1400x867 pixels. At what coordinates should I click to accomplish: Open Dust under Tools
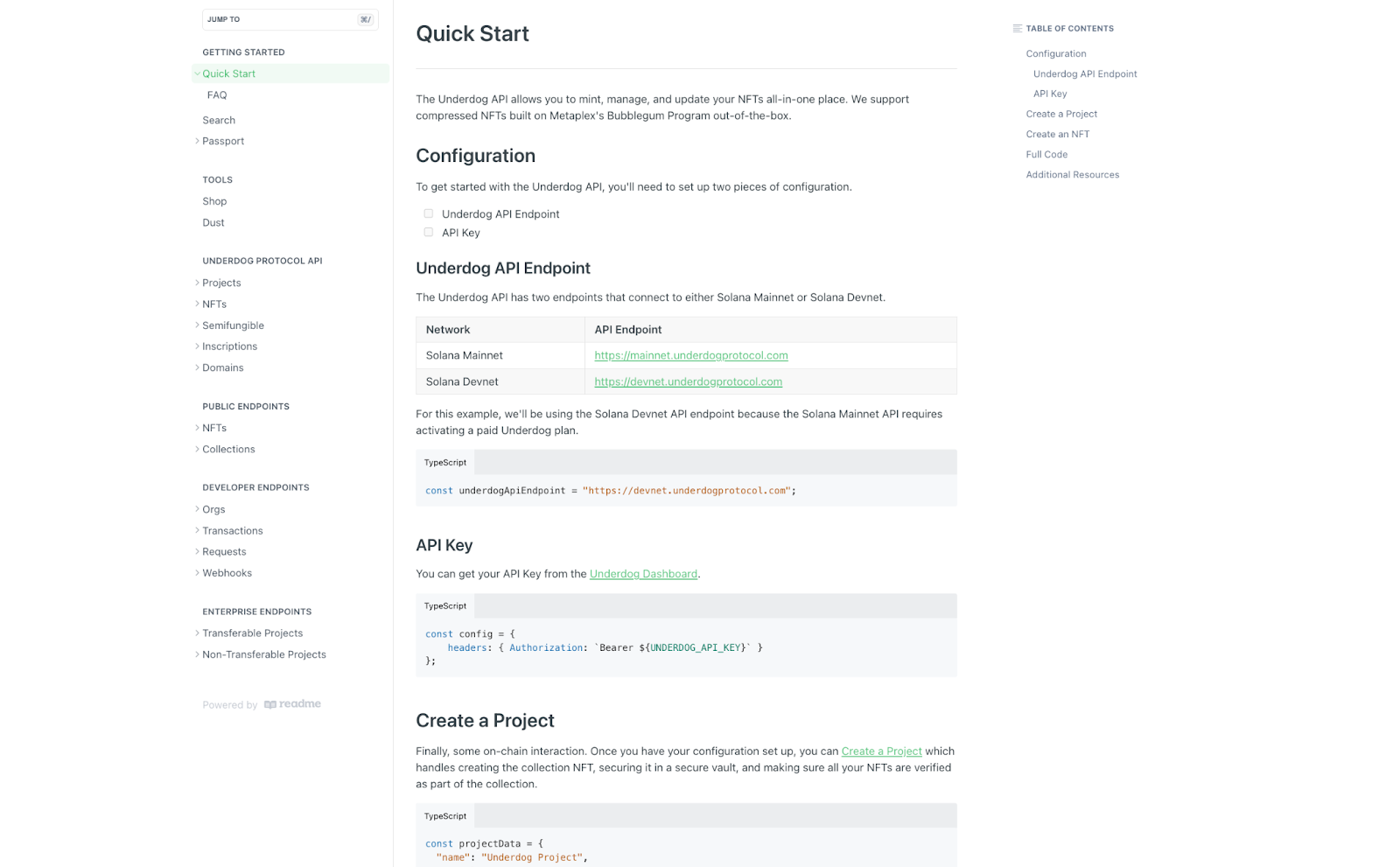pos(213,222)
